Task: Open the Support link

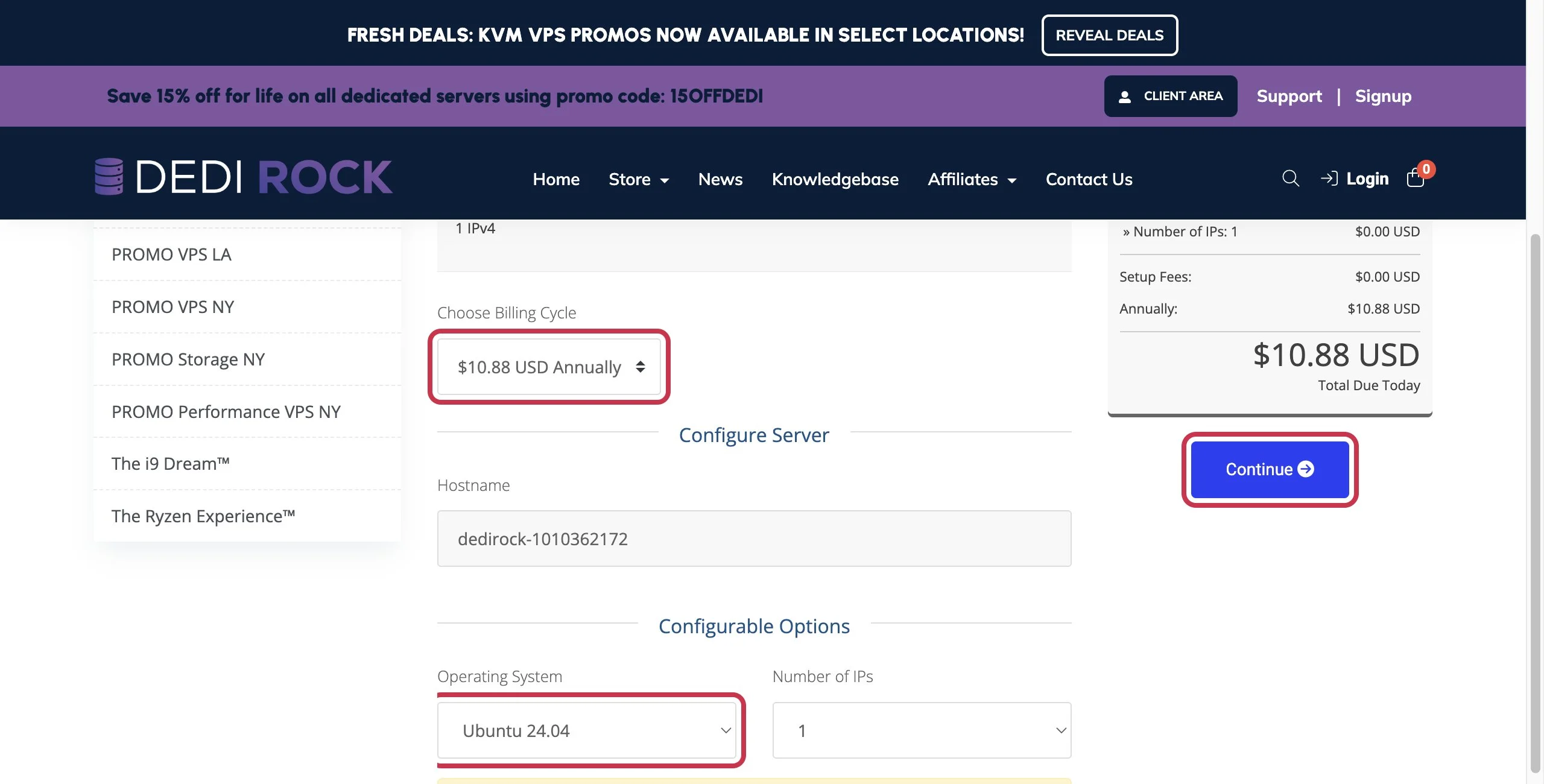Action: (1289, 96)
